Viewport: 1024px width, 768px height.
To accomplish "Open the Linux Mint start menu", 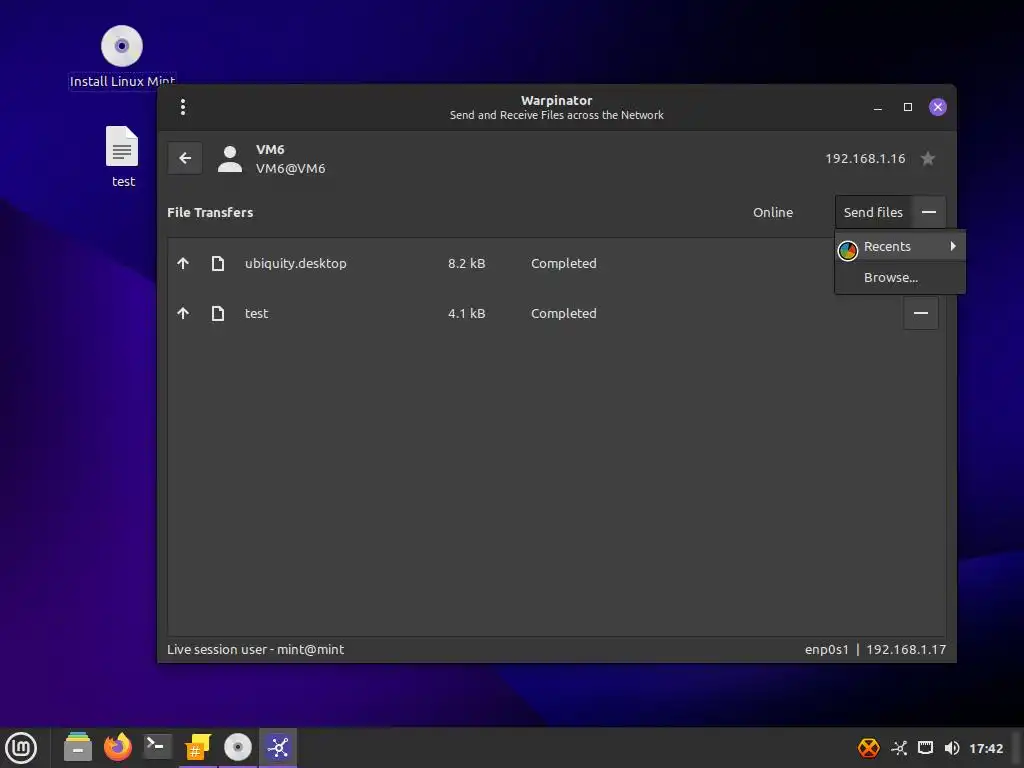I will coord(22,748).
